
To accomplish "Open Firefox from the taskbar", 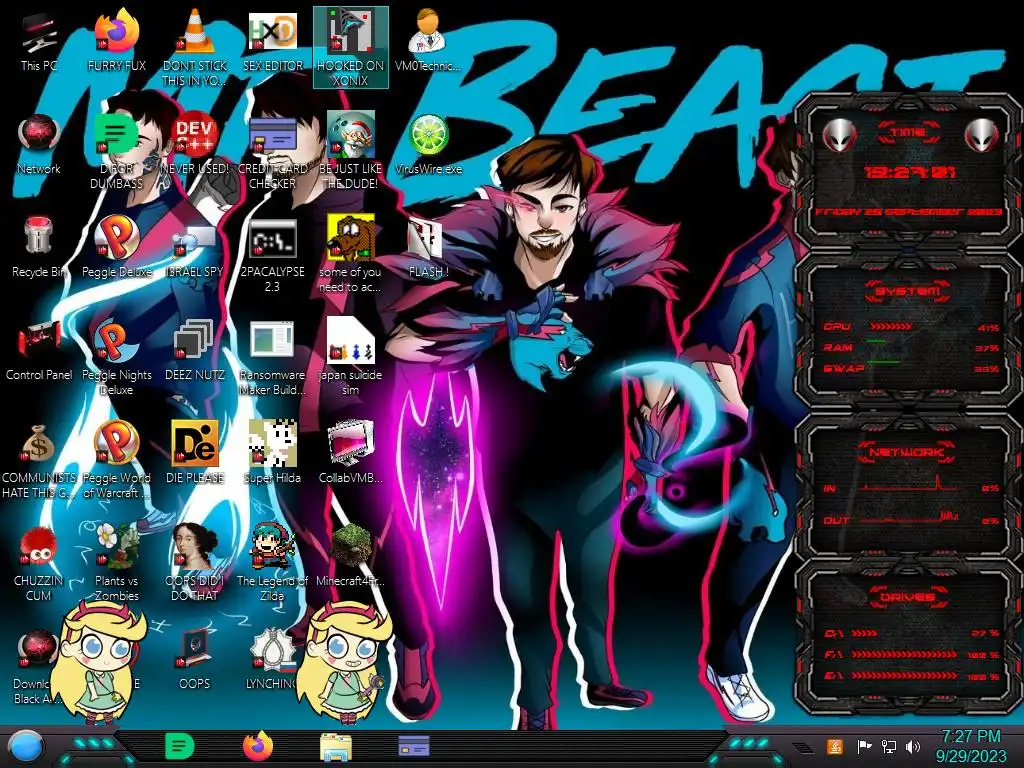I will tap(257, 746).
